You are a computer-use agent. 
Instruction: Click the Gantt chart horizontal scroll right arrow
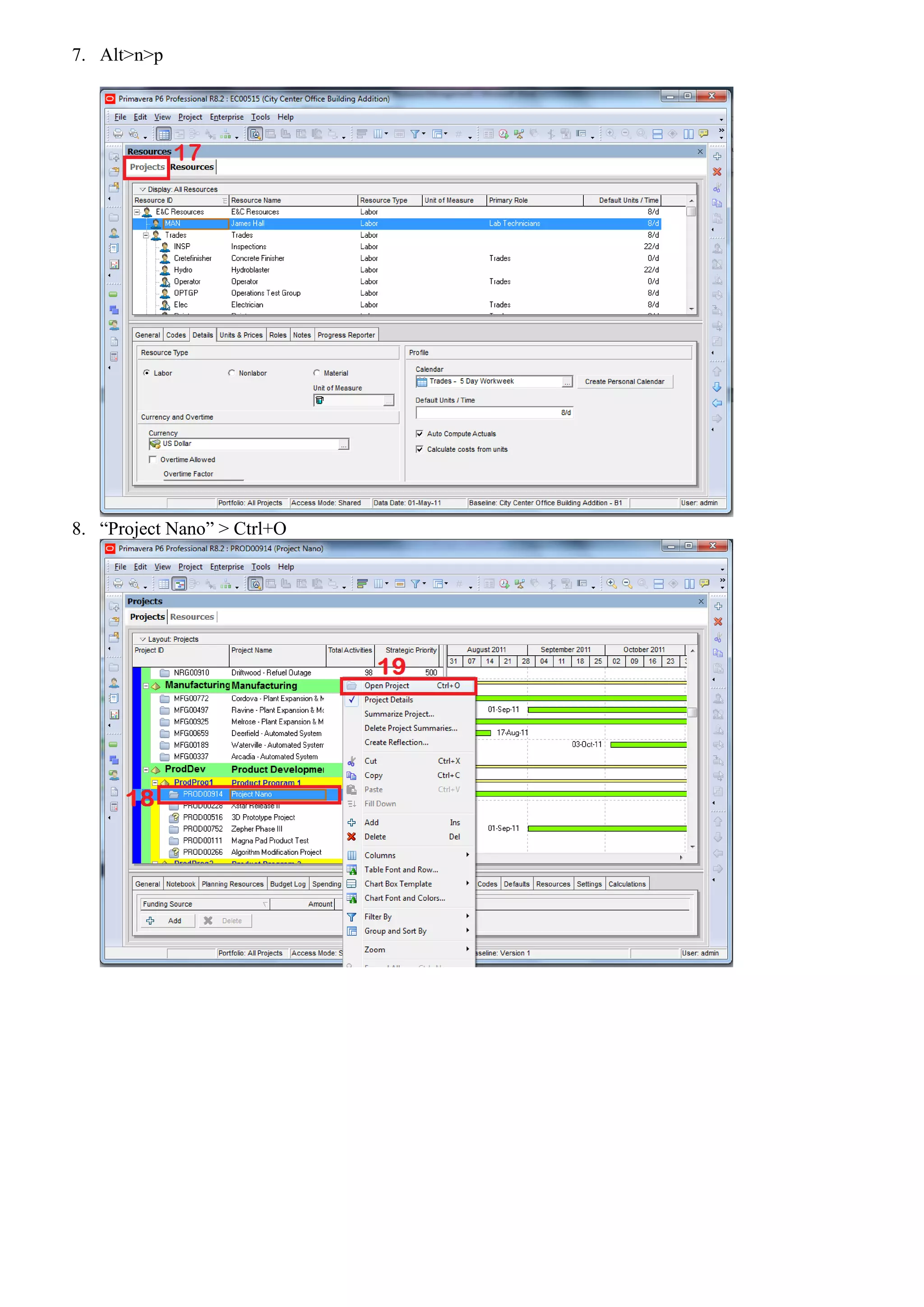point(681,857)
